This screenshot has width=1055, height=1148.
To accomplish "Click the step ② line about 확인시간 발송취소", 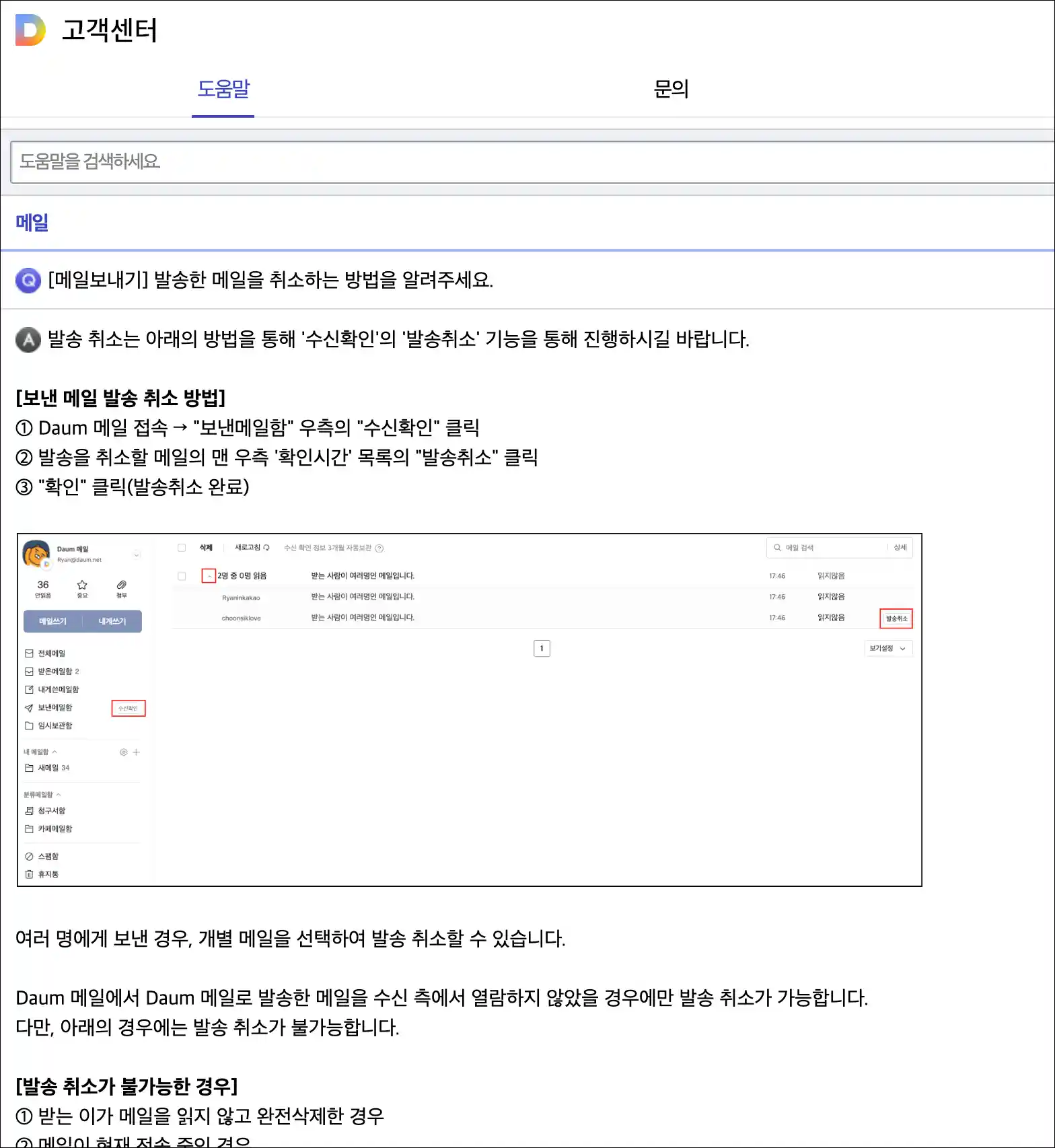I will tap(277, 457).
